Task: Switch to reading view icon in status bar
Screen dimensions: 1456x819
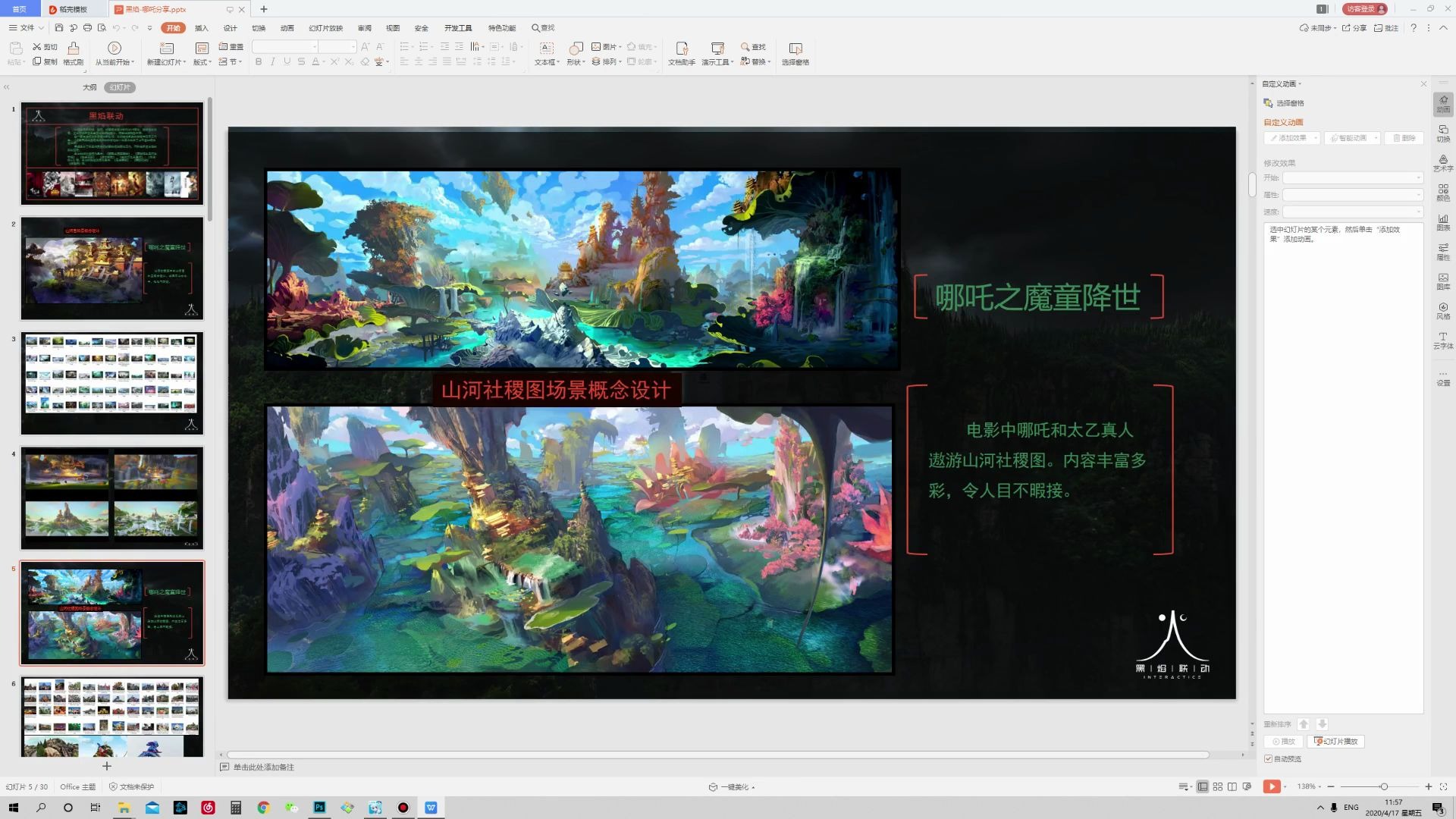Action: point(1232,787)
